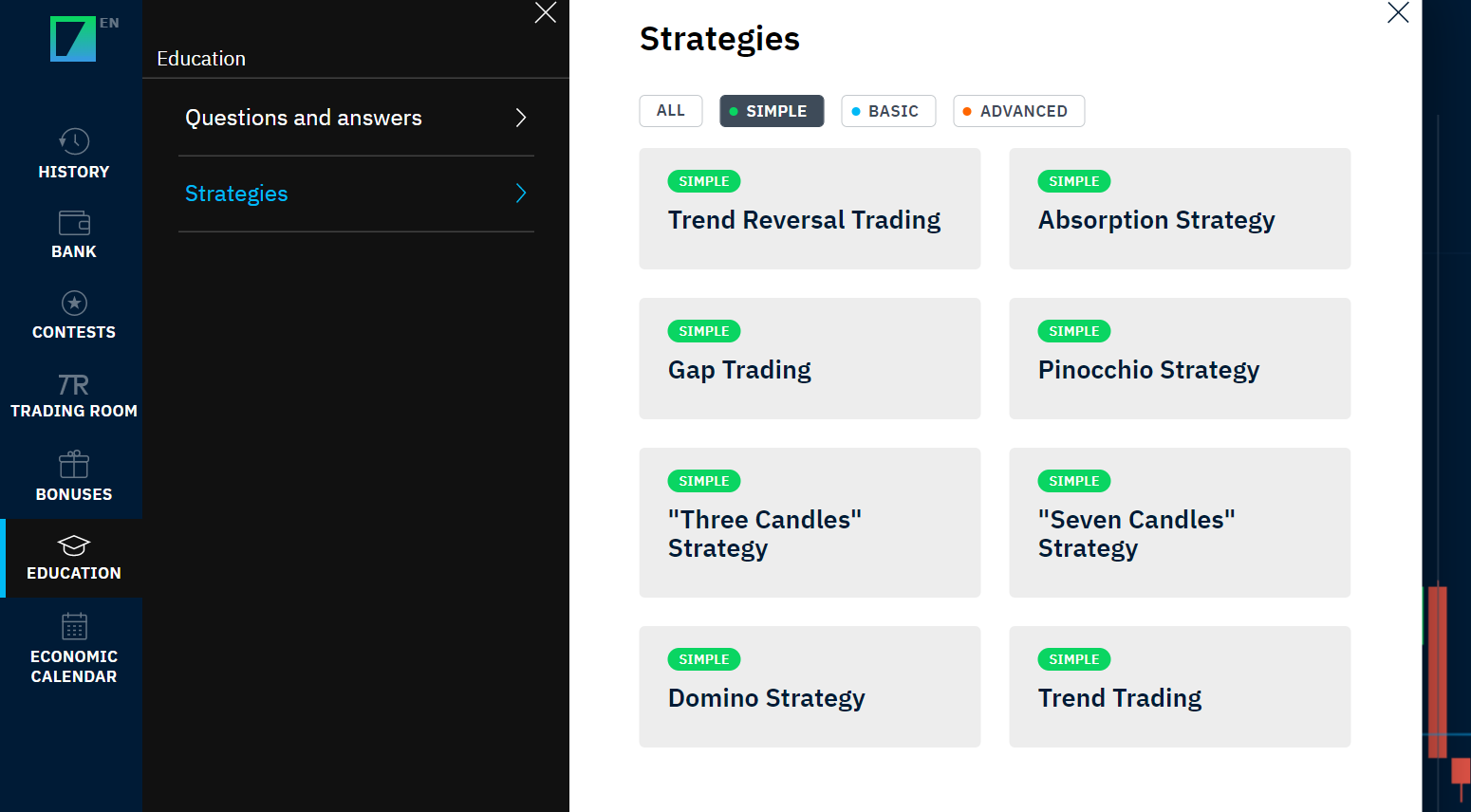
Task: Click the red candlestick on chart
Action: click(1438, 672)
